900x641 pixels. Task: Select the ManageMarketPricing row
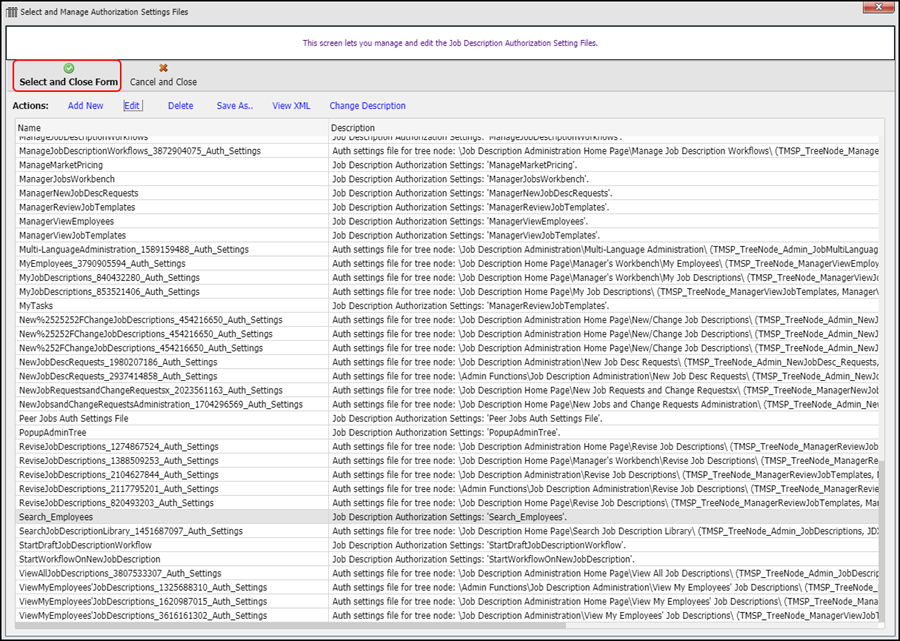click(x=447, y=165)
